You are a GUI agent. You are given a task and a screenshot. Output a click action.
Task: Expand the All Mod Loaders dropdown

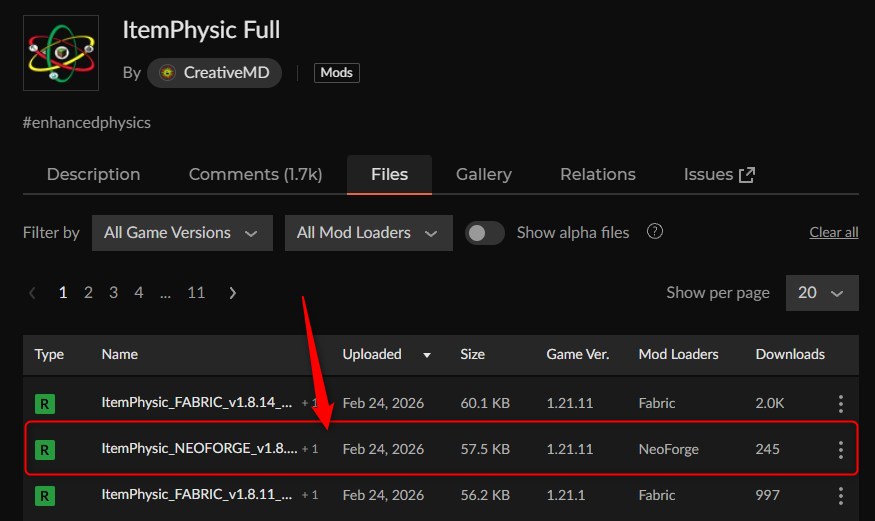click(368, 233)
